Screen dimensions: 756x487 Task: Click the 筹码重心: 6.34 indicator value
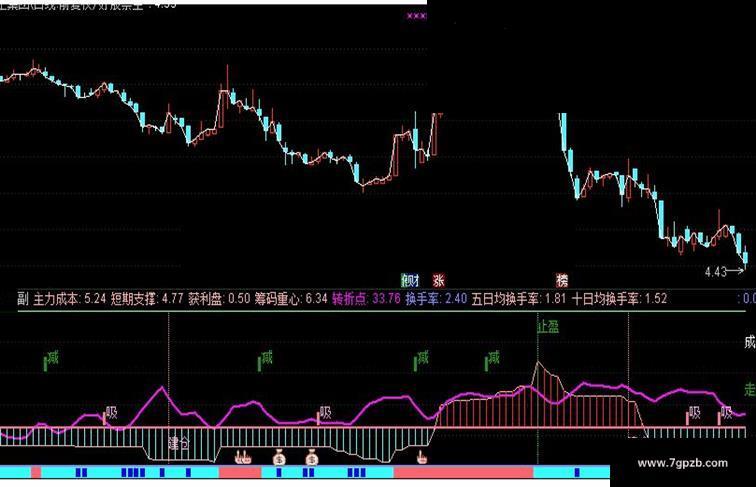click(291, 299)
